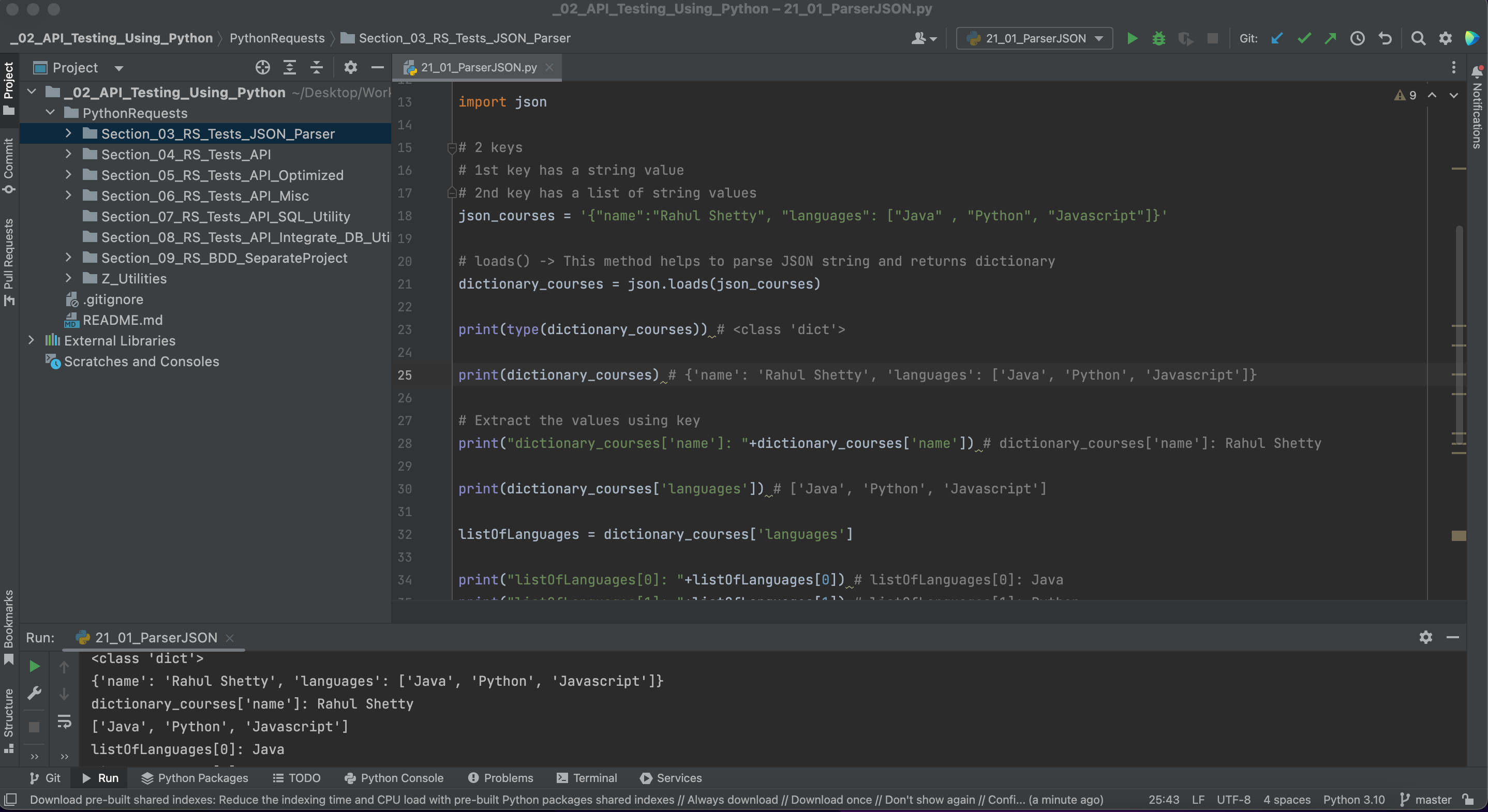The height and width of the screenshot is (812, 1488).
Task: Toggle Pull Requests side panel
Action: point(9,262)
